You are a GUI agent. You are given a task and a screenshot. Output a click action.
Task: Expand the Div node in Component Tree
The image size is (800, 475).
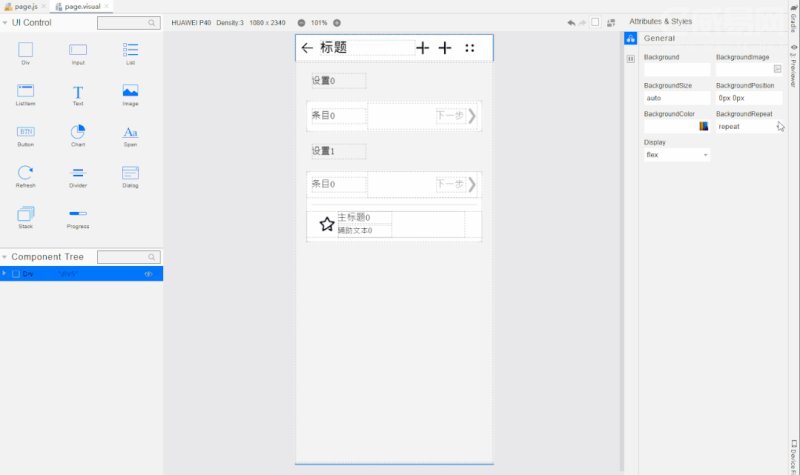coord(4,274)
